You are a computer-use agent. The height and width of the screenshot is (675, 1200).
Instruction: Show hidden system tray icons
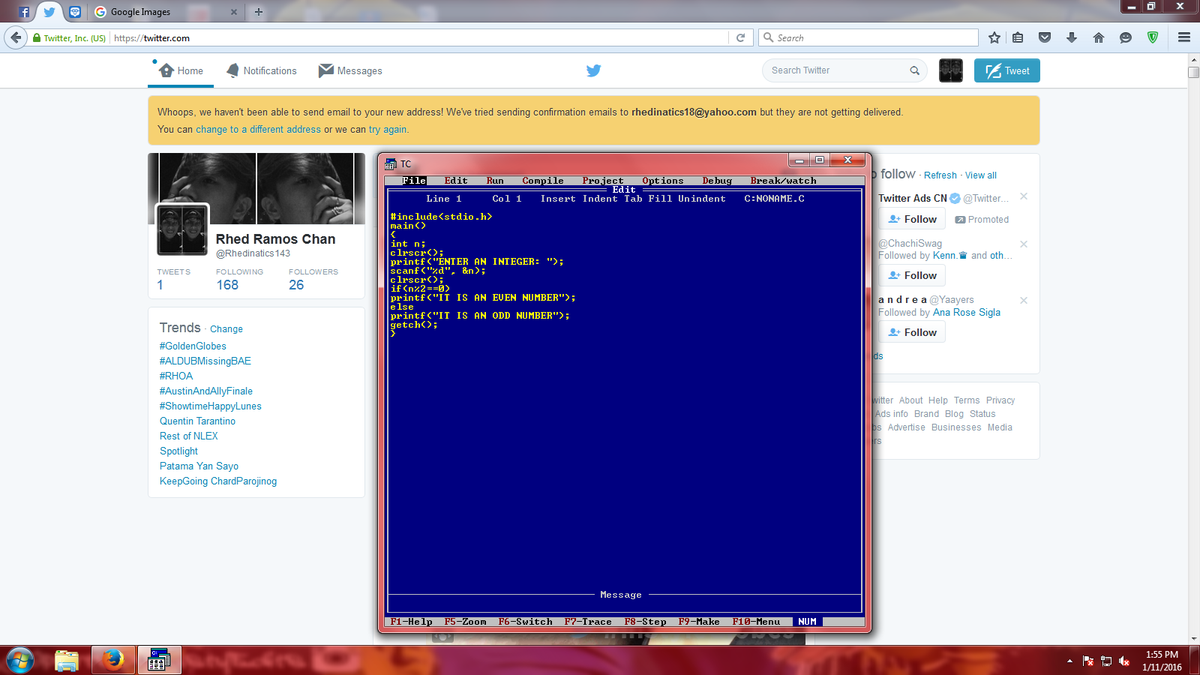[1070, 660]
